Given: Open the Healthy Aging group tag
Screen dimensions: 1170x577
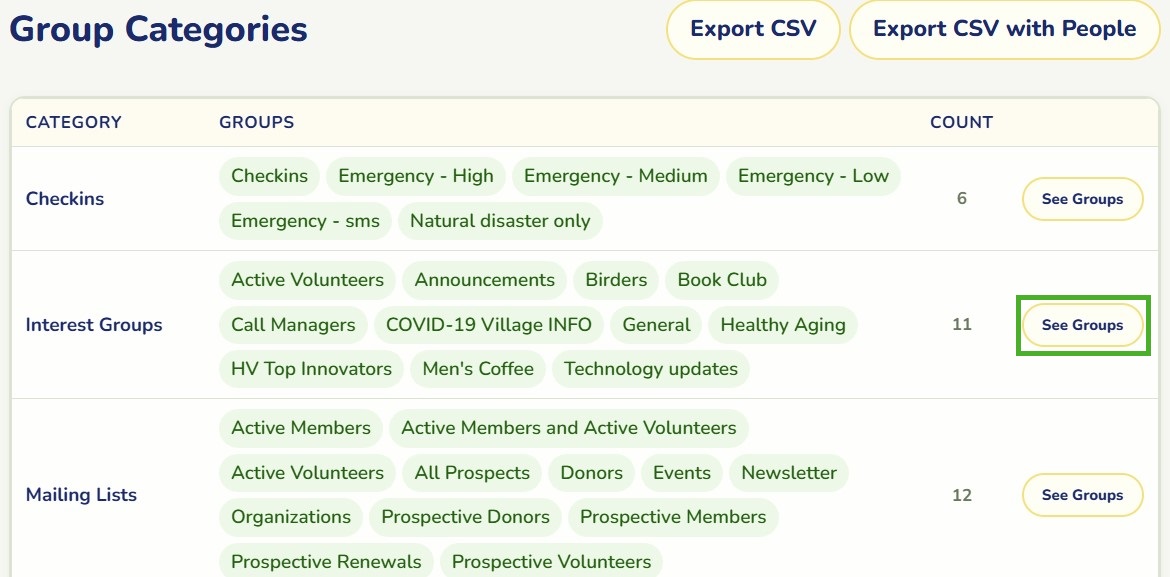Looking at the screenshot, I should [783, 325].
